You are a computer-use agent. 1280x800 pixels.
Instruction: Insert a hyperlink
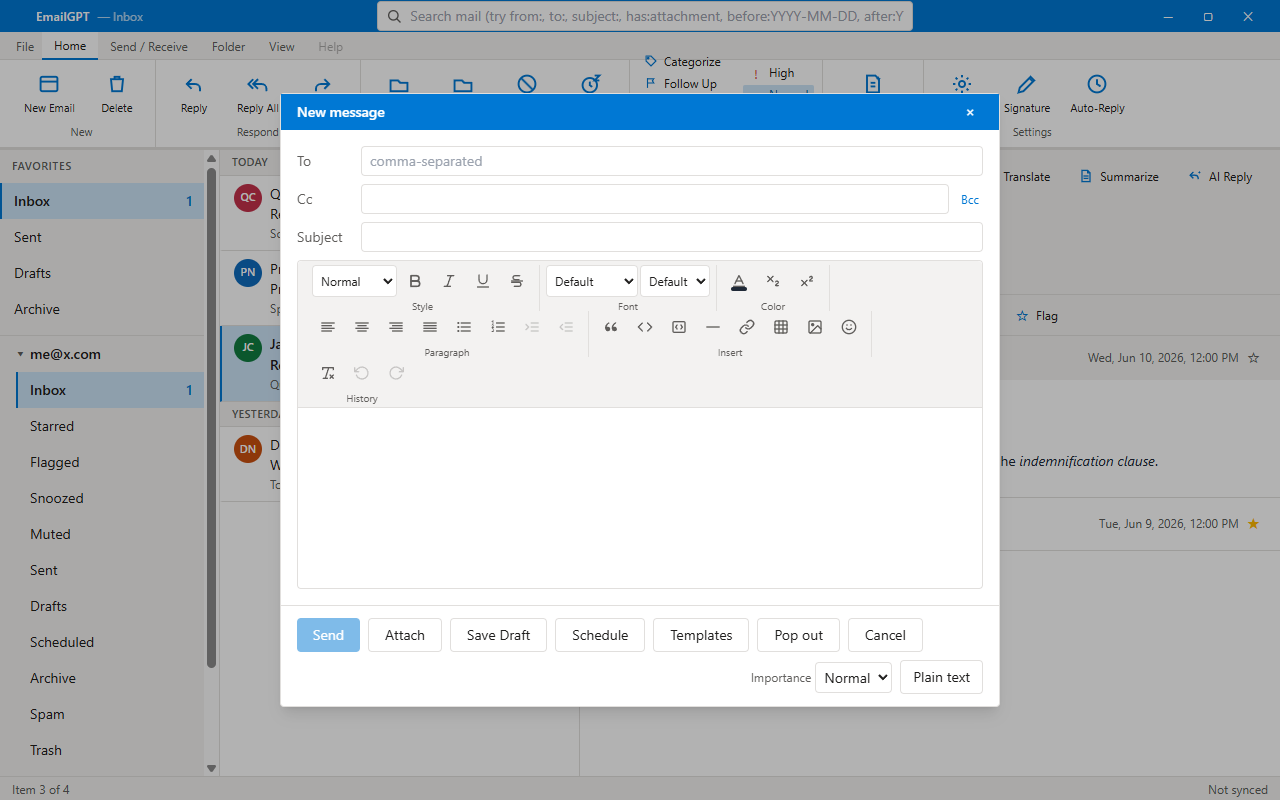[747, 327]
